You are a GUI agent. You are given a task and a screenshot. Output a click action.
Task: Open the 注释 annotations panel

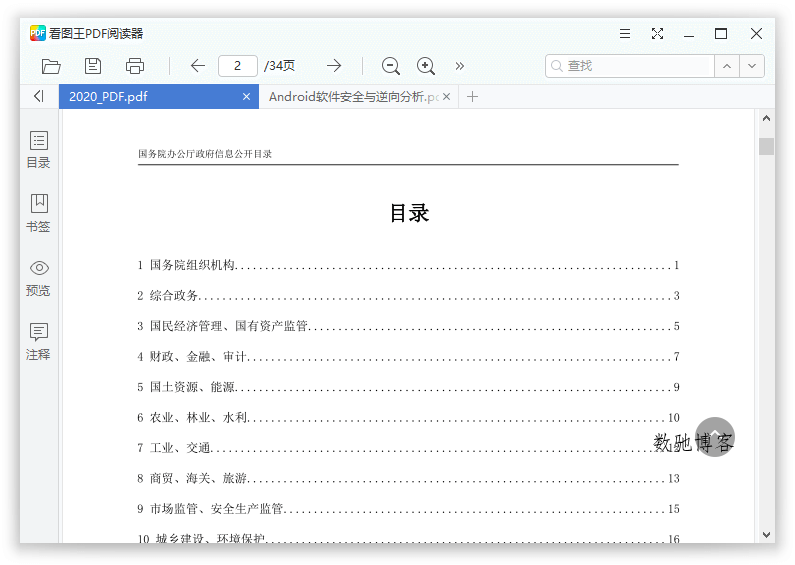39,341
